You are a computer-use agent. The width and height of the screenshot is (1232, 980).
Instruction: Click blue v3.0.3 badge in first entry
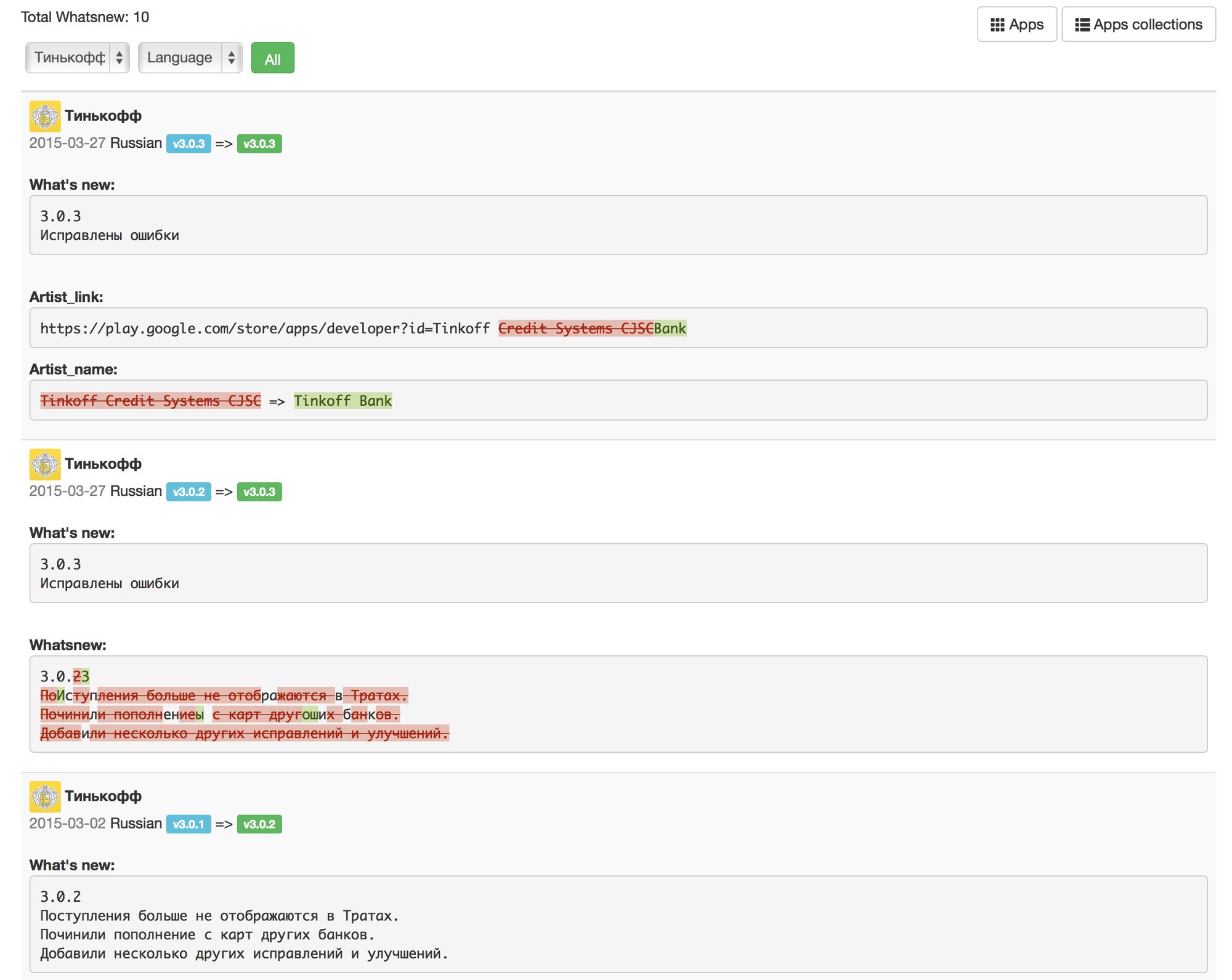point(188,144)
